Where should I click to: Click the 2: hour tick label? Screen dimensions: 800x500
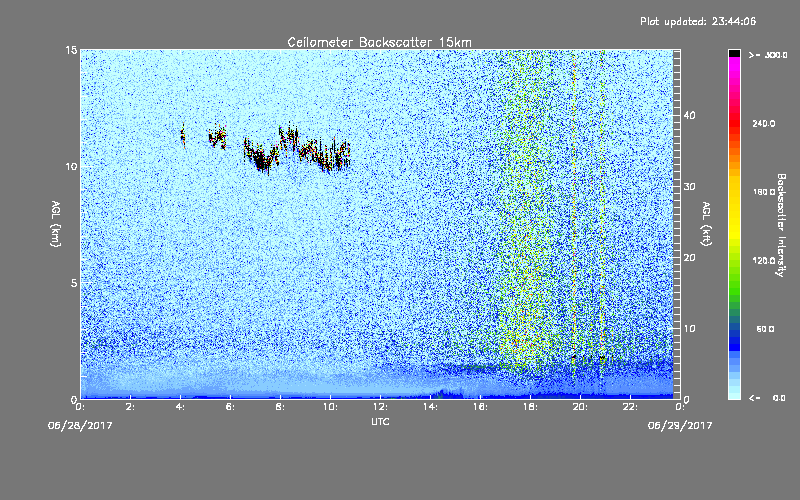(130, 407)
